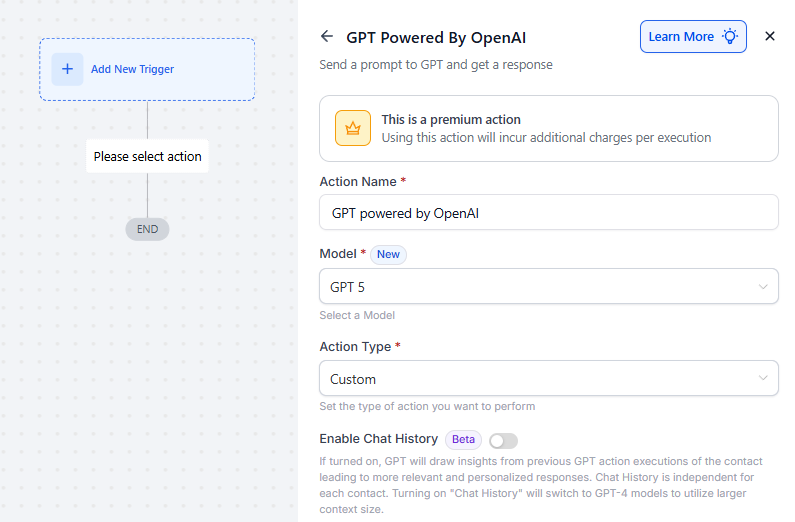Click the Enable Chat History label
The width and height of the screenshot is (795, 522).
point(378,439)
